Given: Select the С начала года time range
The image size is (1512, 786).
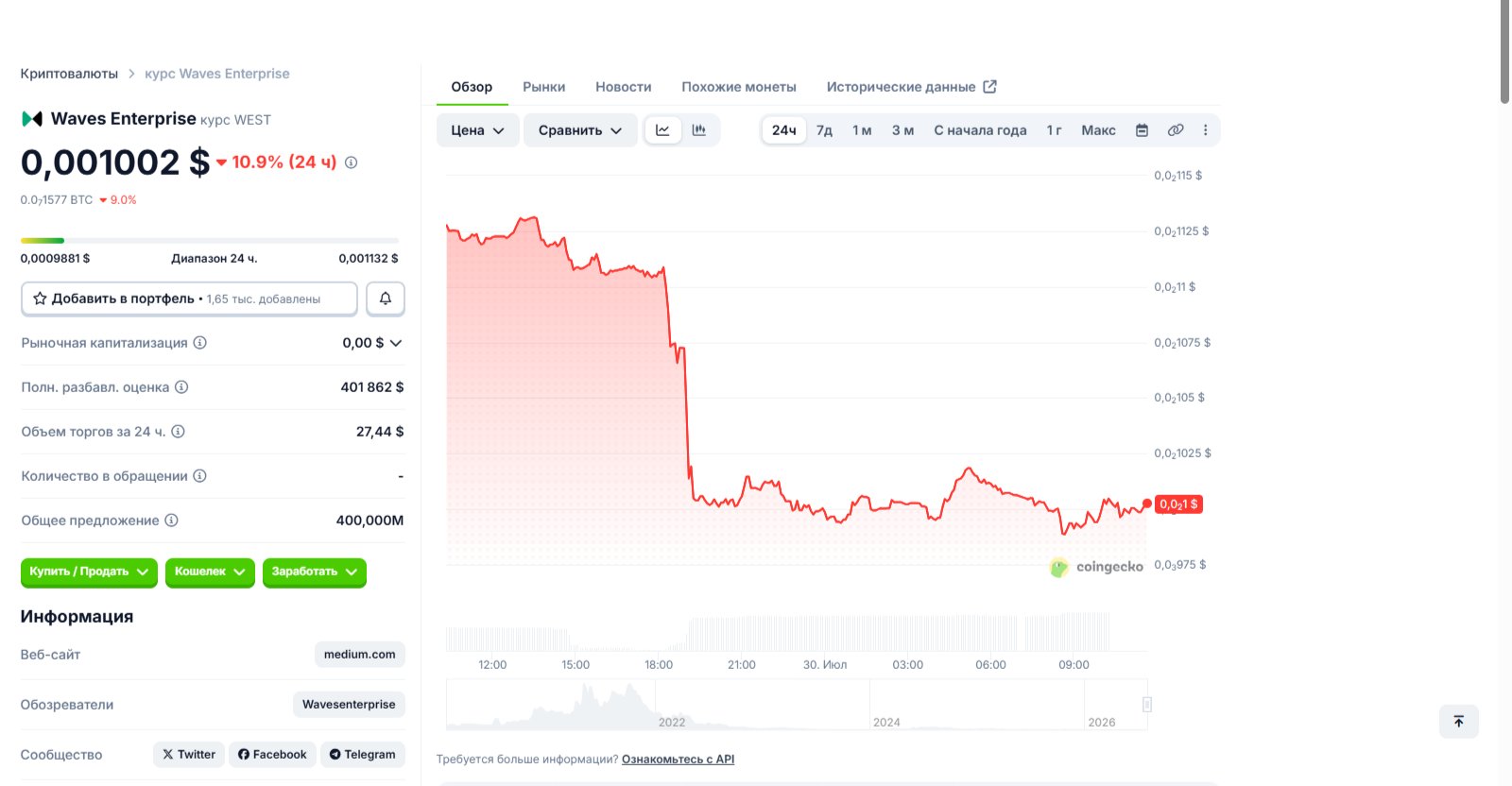Looking at the screenshot, I should click(x=980, y=130).
